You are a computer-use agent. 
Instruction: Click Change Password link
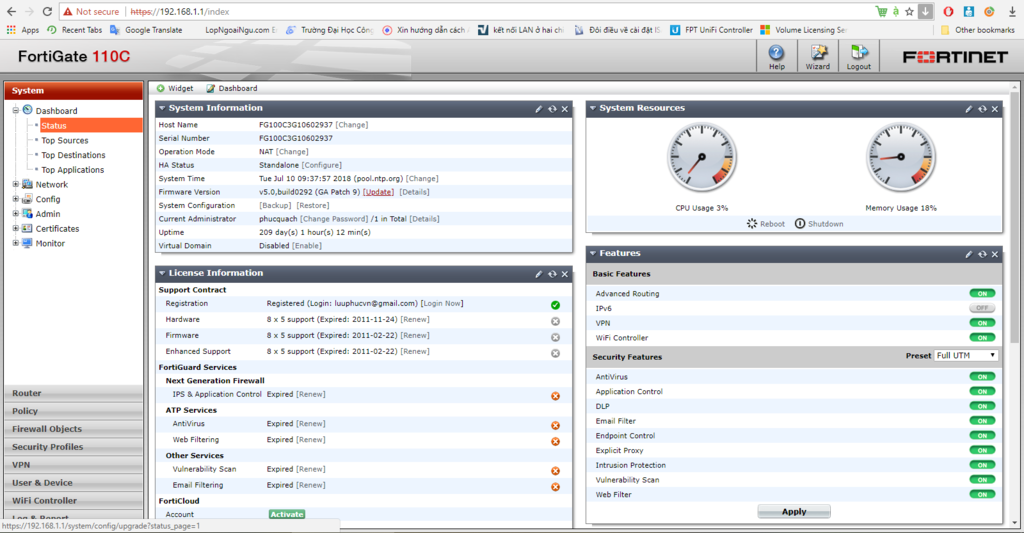334,219
